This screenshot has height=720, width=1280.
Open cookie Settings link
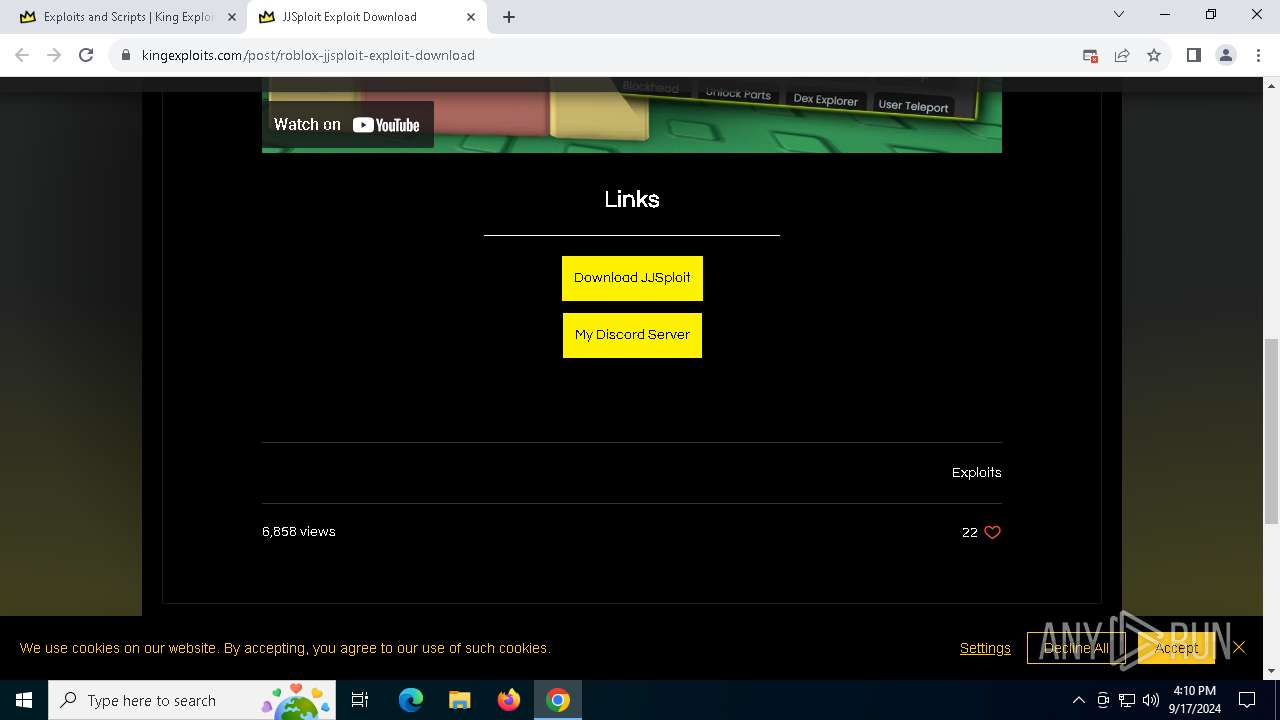[985, 648]
